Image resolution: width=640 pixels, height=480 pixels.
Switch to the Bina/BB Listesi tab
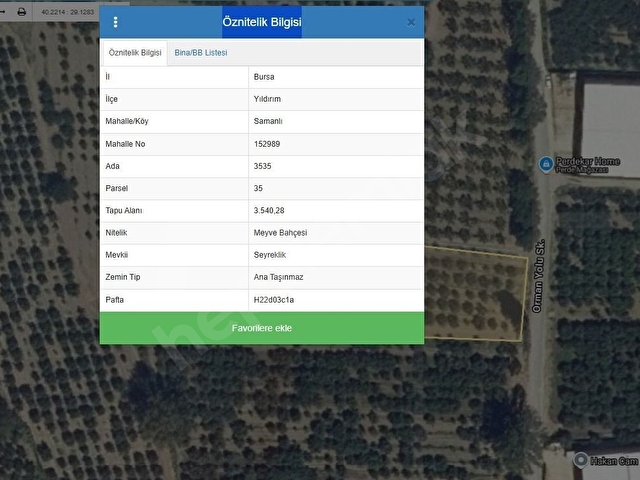(x=201, y=53)
